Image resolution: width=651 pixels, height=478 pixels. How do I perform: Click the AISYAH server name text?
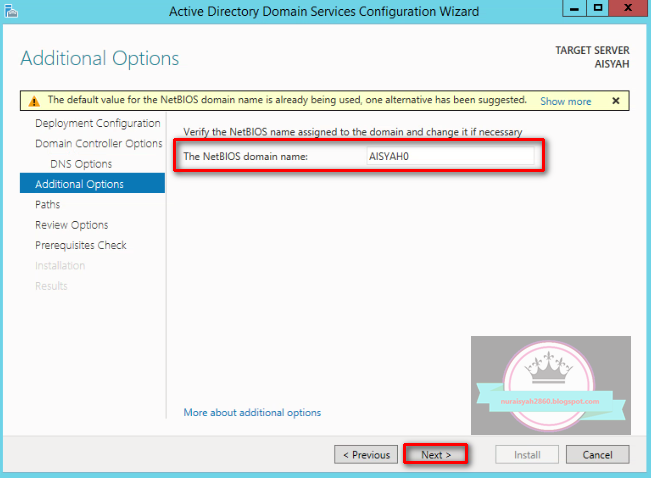point(612,64)
